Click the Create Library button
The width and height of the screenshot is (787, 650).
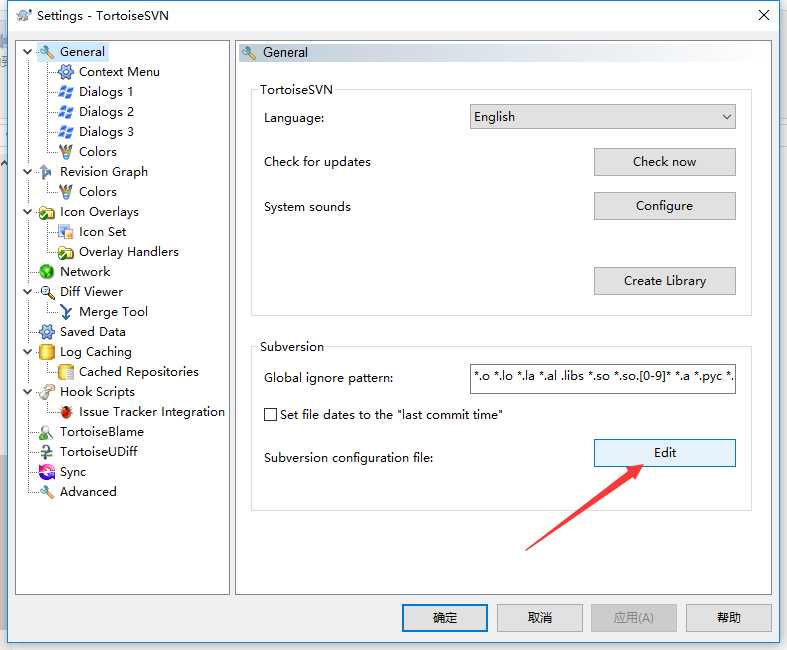click(x=665, y=281)
